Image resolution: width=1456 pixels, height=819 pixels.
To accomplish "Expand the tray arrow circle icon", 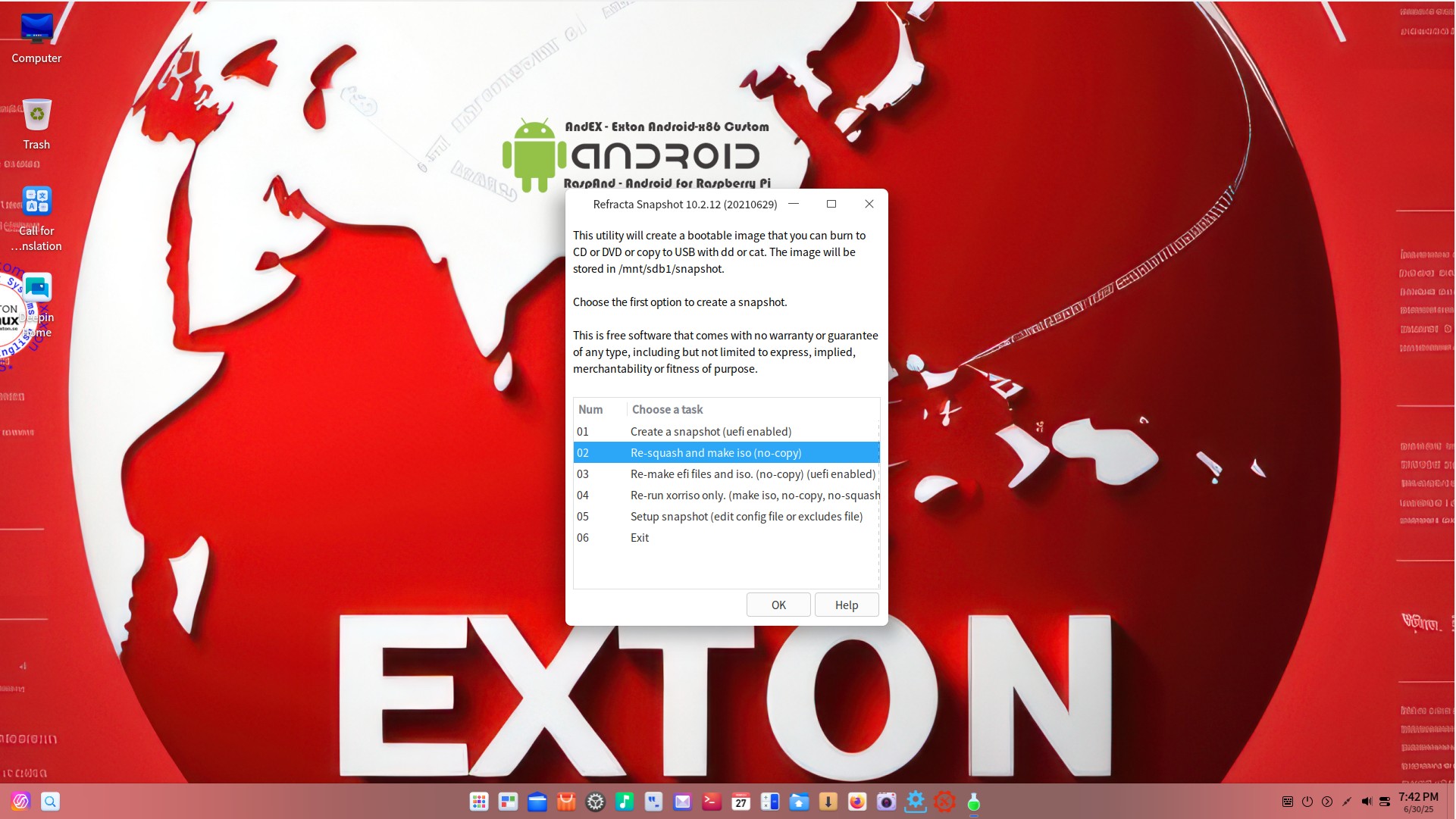I will [x=1327, y=802].
